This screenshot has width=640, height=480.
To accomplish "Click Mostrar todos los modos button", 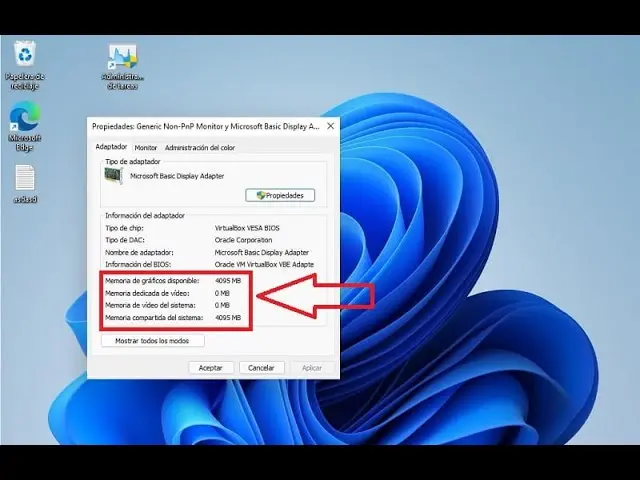I will coord(152,340).
